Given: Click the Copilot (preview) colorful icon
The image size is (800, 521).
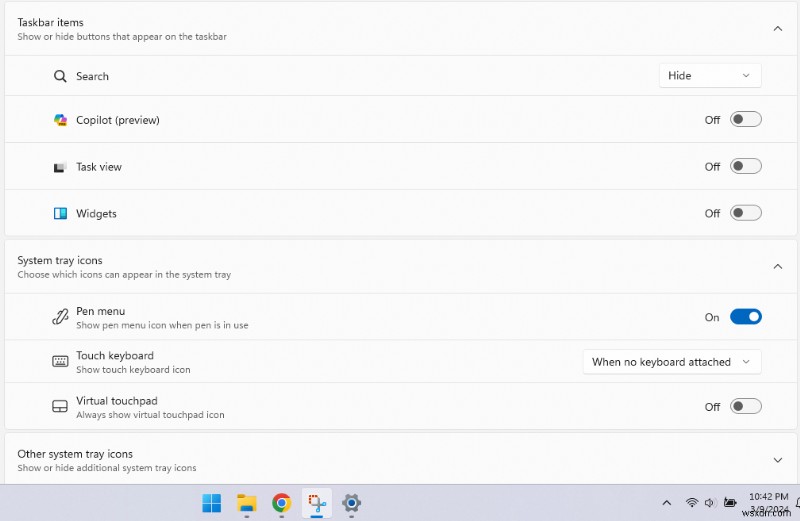Looking at the screenshot, I should (60, 120).
